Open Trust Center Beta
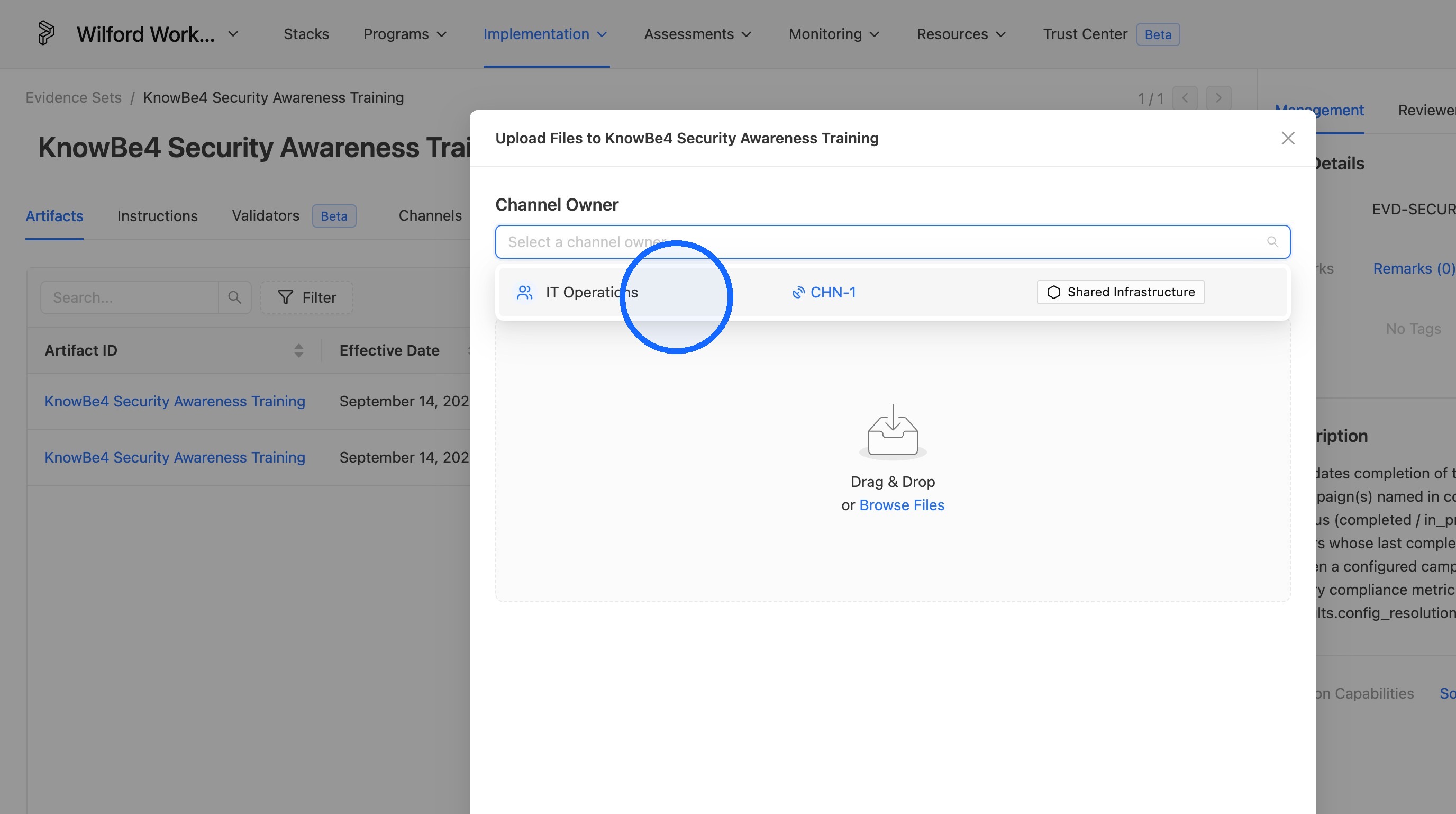This screenshot has height=814, width=1456. pyautogui.click(x=1111, y=34)
